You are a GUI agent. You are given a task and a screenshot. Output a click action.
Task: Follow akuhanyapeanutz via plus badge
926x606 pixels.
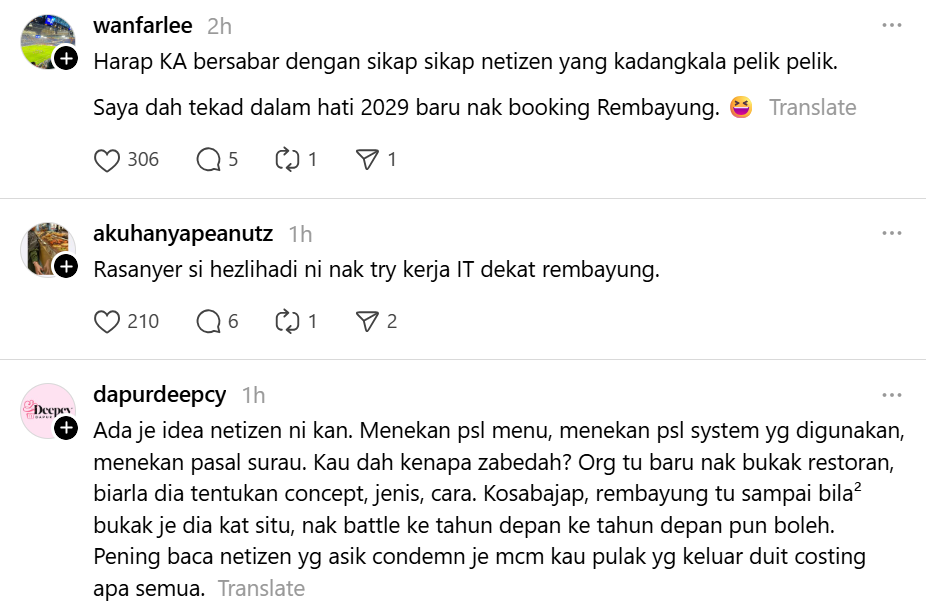click(66, 266)
